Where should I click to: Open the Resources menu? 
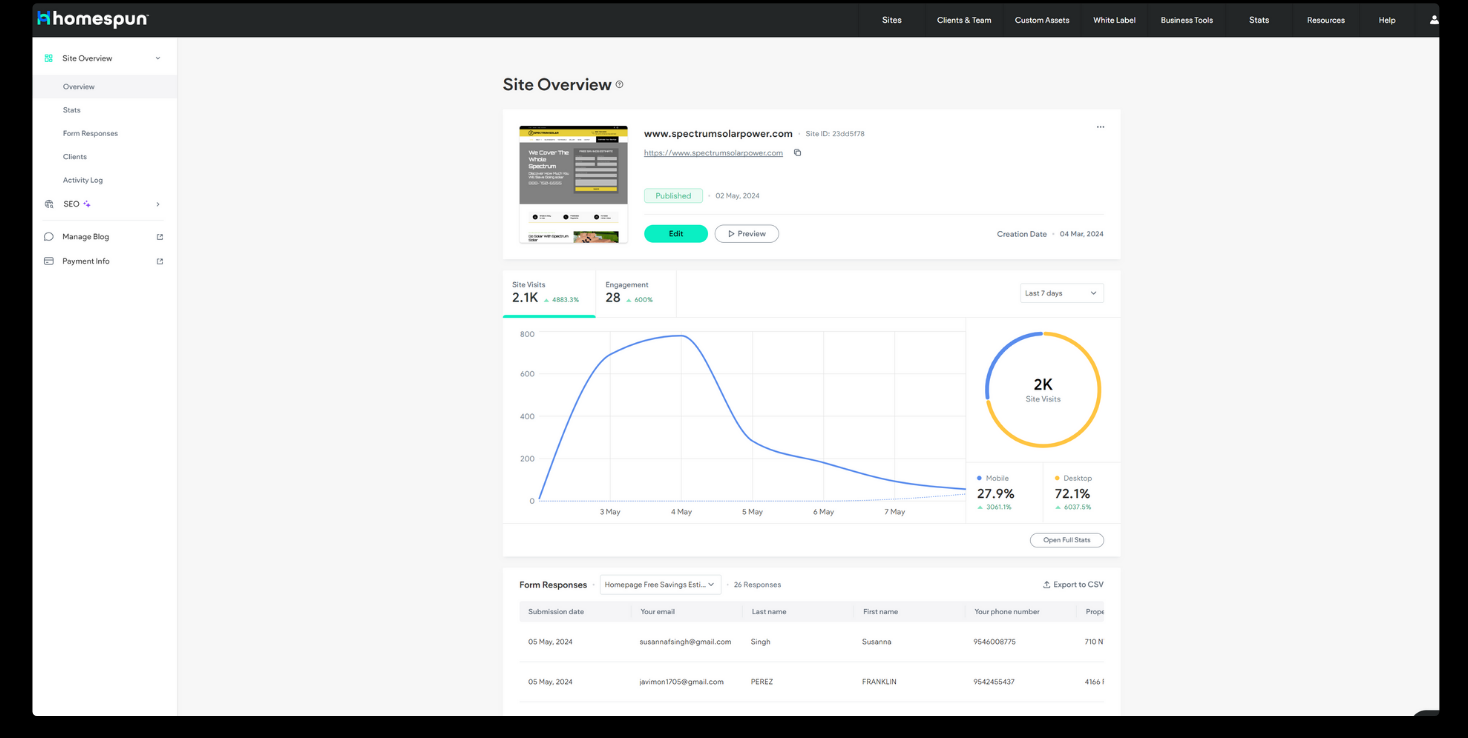click(1326, 20)
